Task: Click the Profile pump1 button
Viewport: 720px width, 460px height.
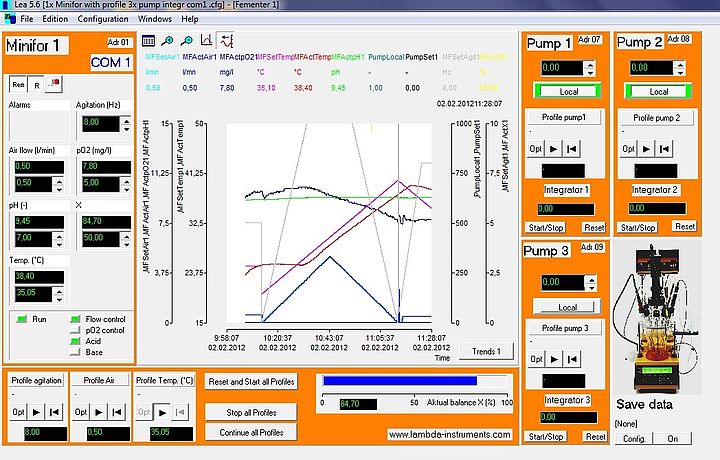Action: [x=564, y=118]
